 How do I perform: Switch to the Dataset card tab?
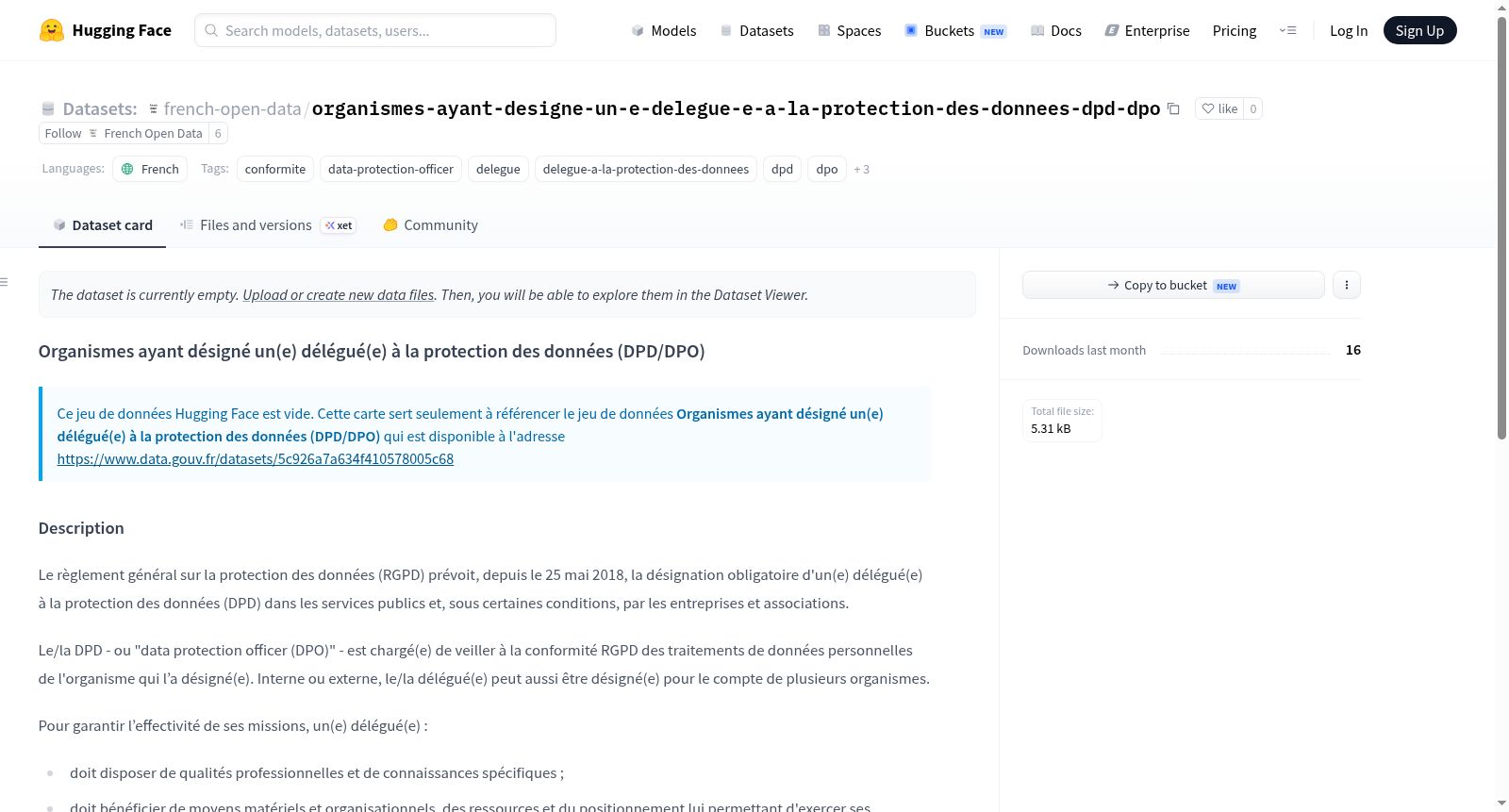tap(102, 225)
